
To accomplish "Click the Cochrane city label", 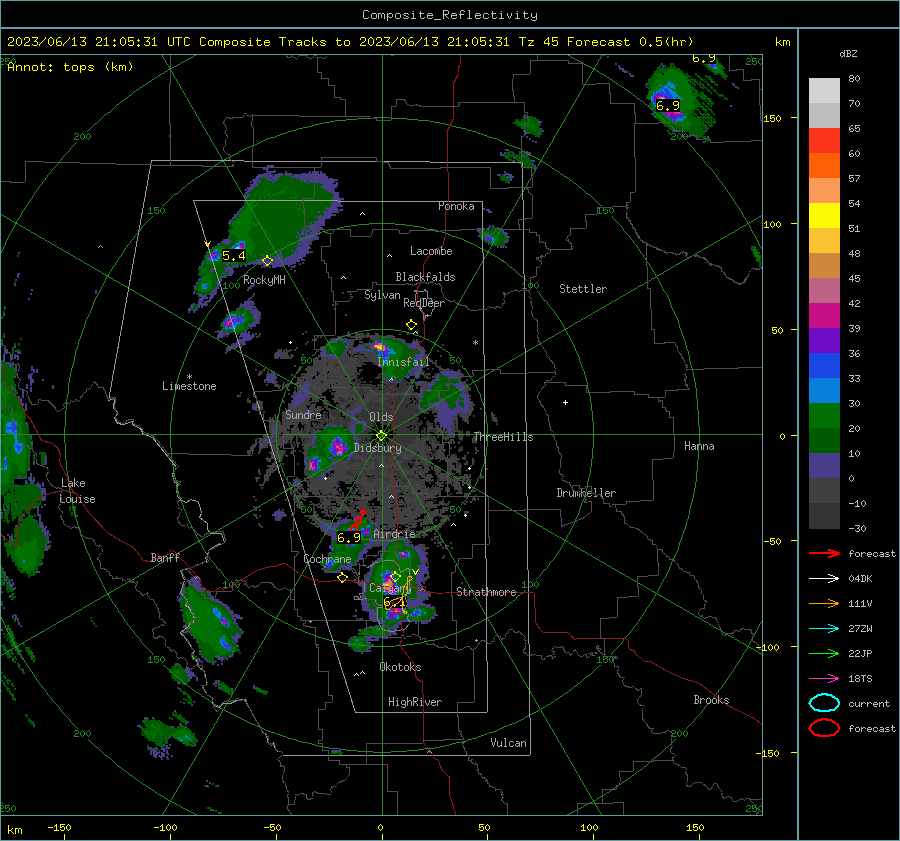I will click(327, 559).
